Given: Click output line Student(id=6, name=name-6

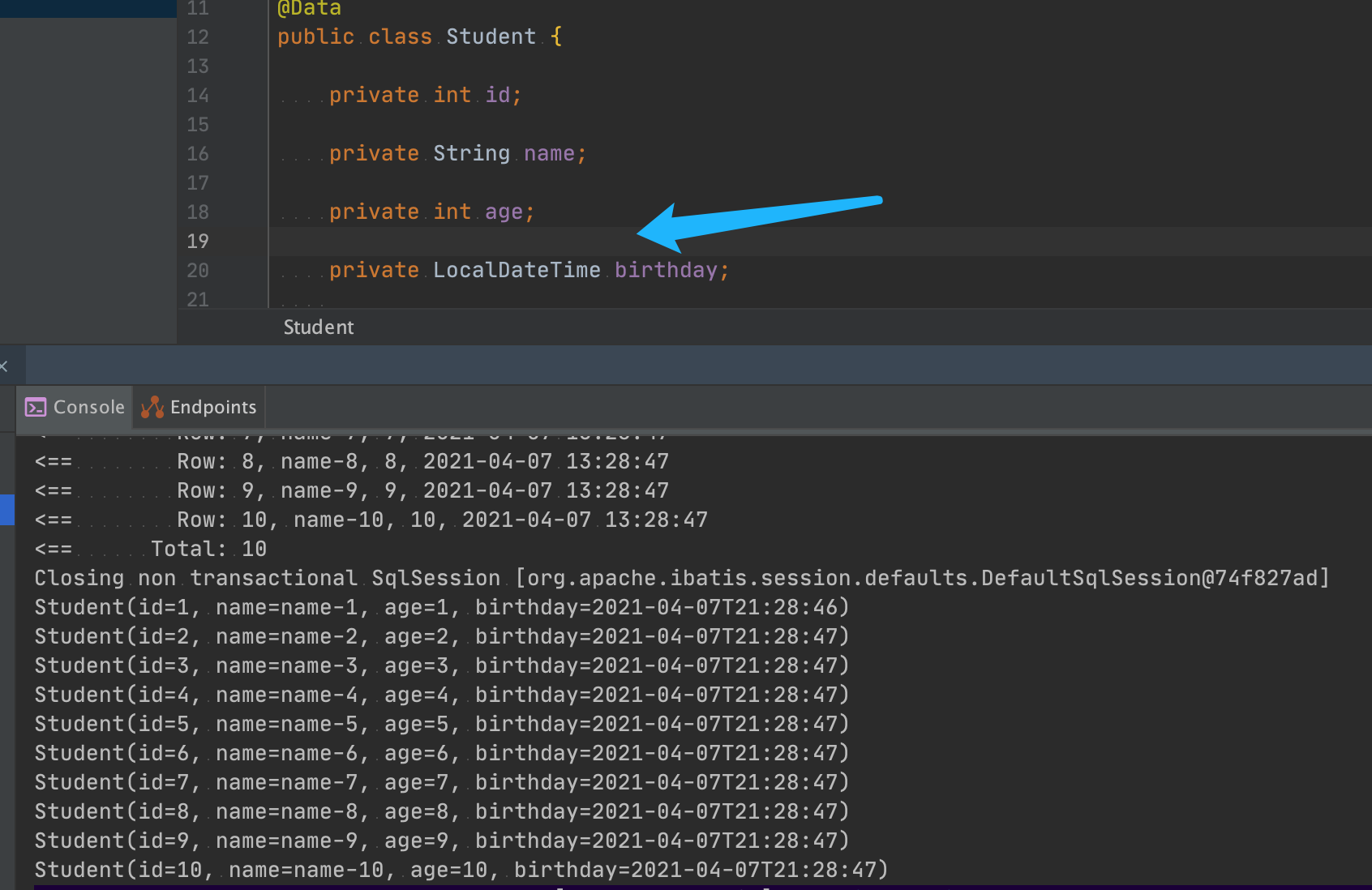Looking at the screenshot, I should pyautogui.click(x=442, y=753).
